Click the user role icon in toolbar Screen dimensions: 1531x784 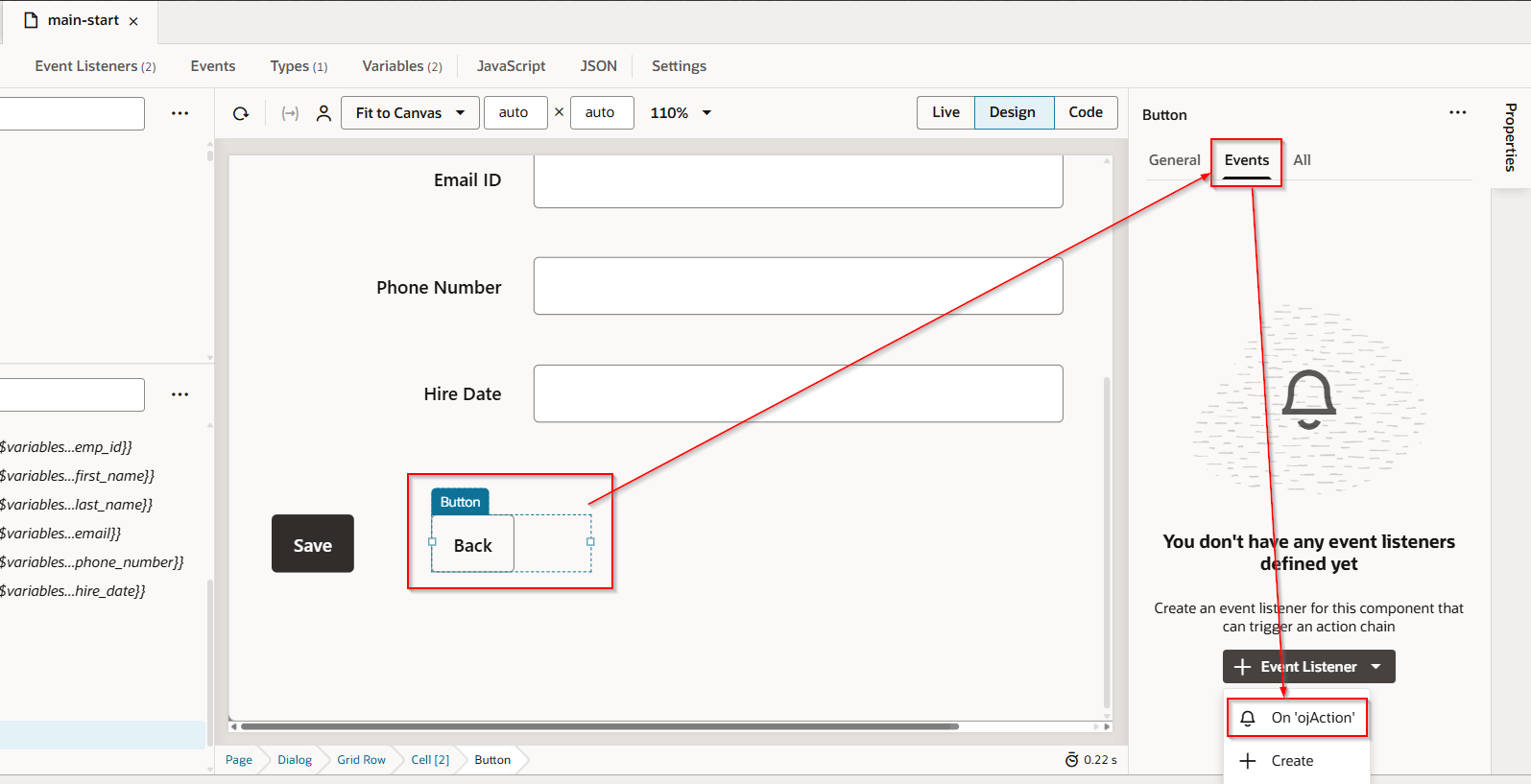coord(323,113)
